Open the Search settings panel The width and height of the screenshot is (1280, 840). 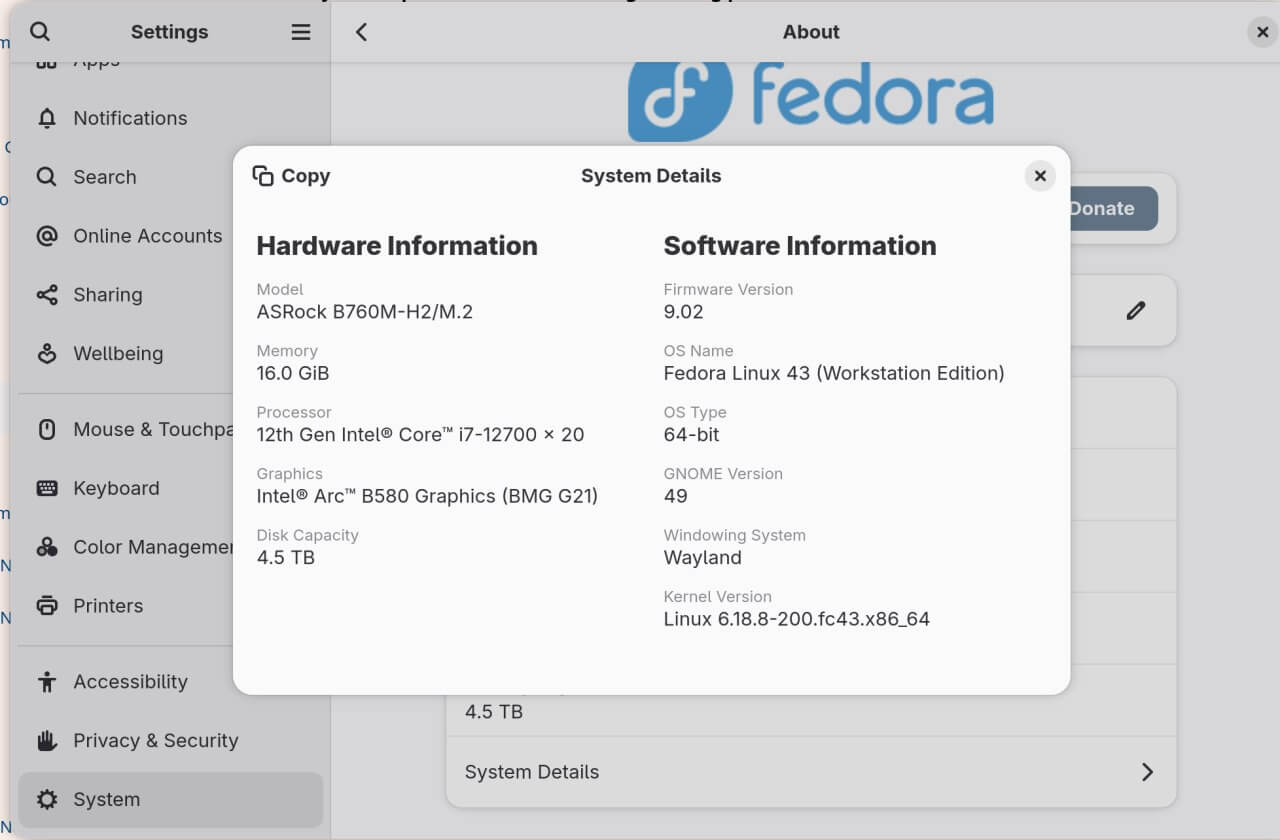pyautogui.click(x=105, y=177)
